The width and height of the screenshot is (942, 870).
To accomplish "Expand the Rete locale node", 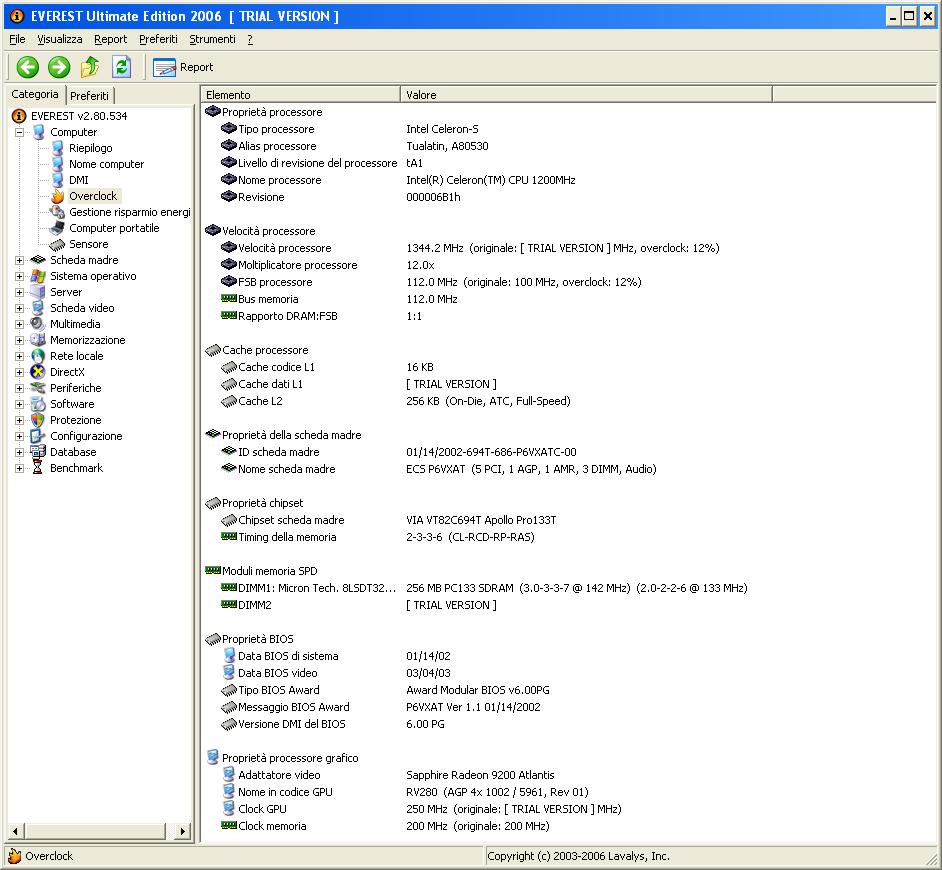I will [19, 356].
